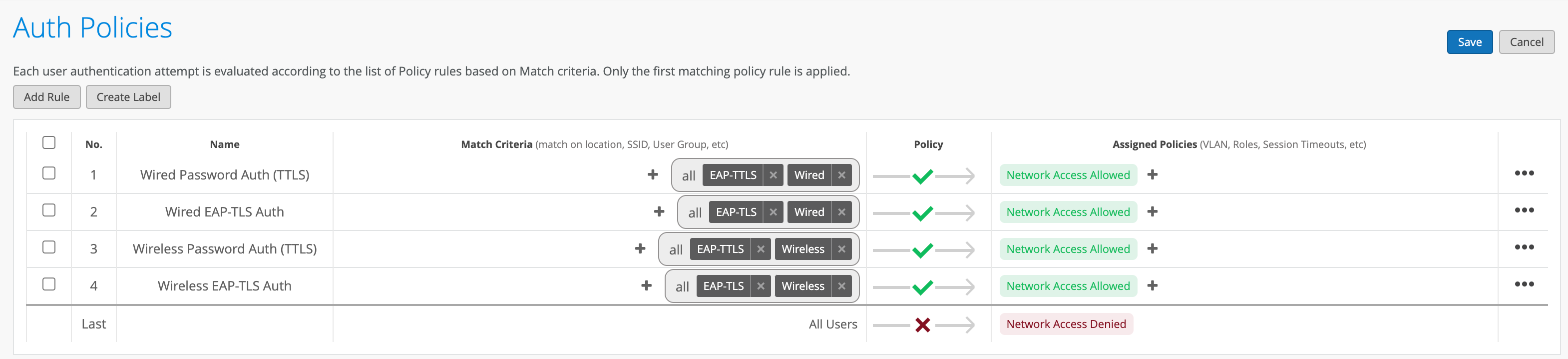Select the checkbox for Wired Password Auth rule
The height and width of the screenshot is (359, 1568).
[x=49, y=173]
